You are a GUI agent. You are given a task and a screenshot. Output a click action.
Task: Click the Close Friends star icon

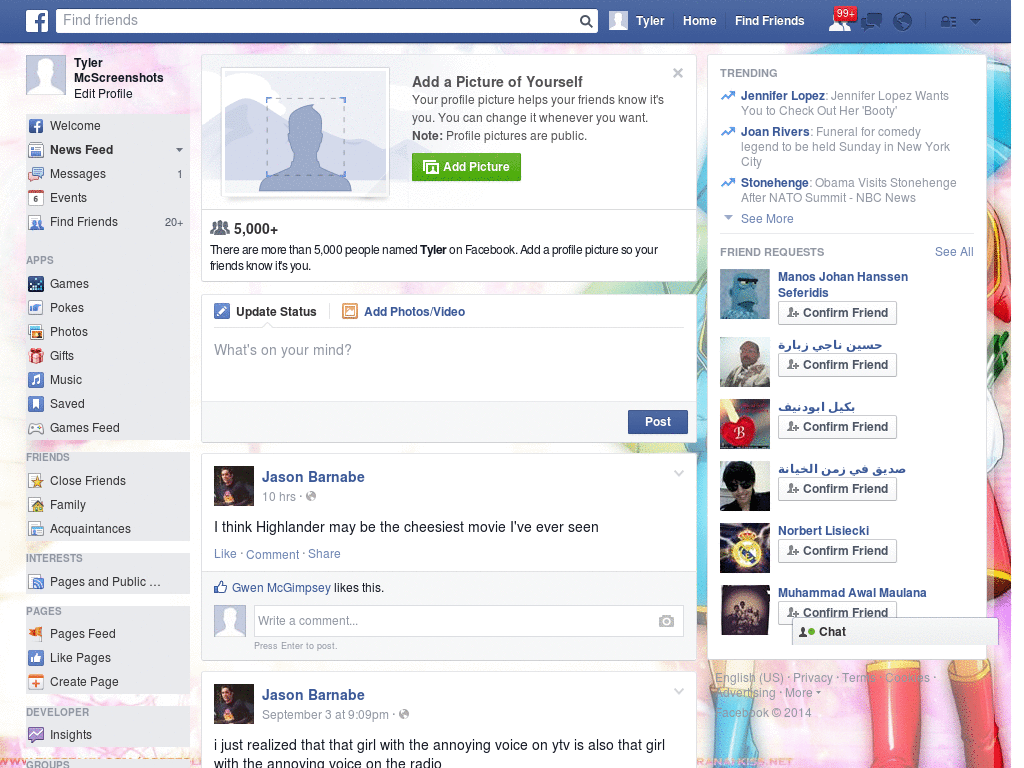point(36,481)
